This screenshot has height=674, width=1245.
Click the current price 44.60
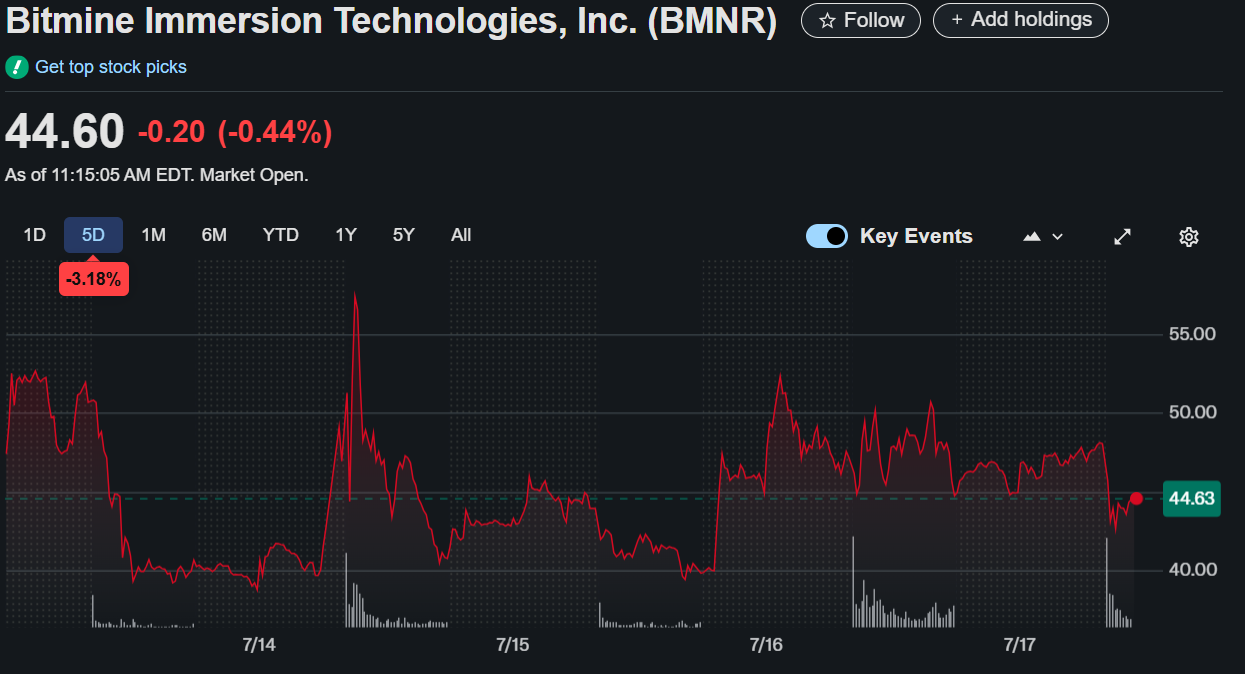pos(65,132)
